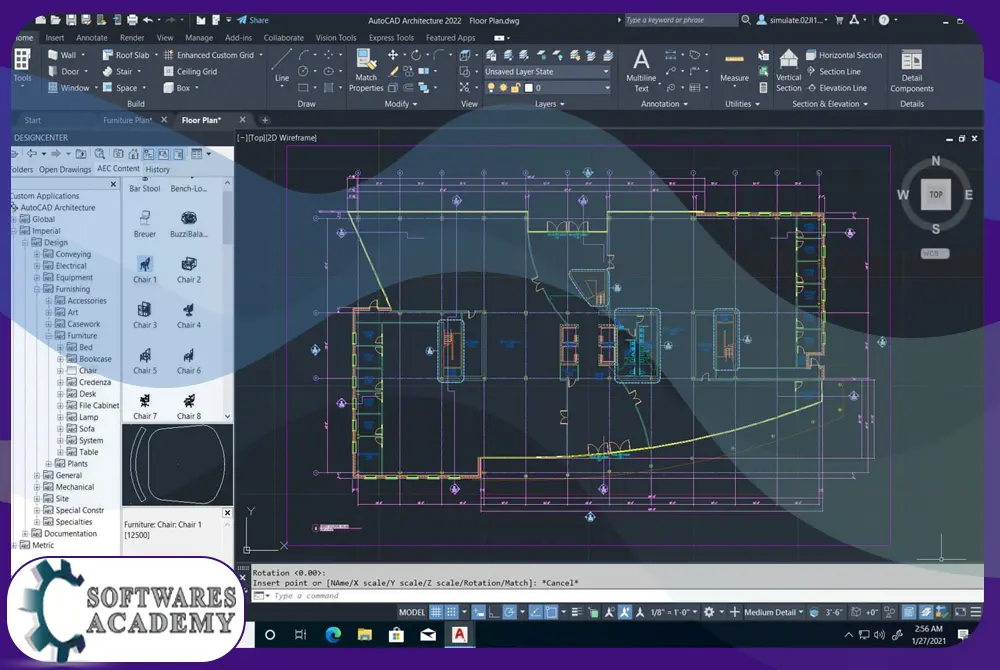Click the Share button
The image size is (1000, 670).
(x=253, y=20)
